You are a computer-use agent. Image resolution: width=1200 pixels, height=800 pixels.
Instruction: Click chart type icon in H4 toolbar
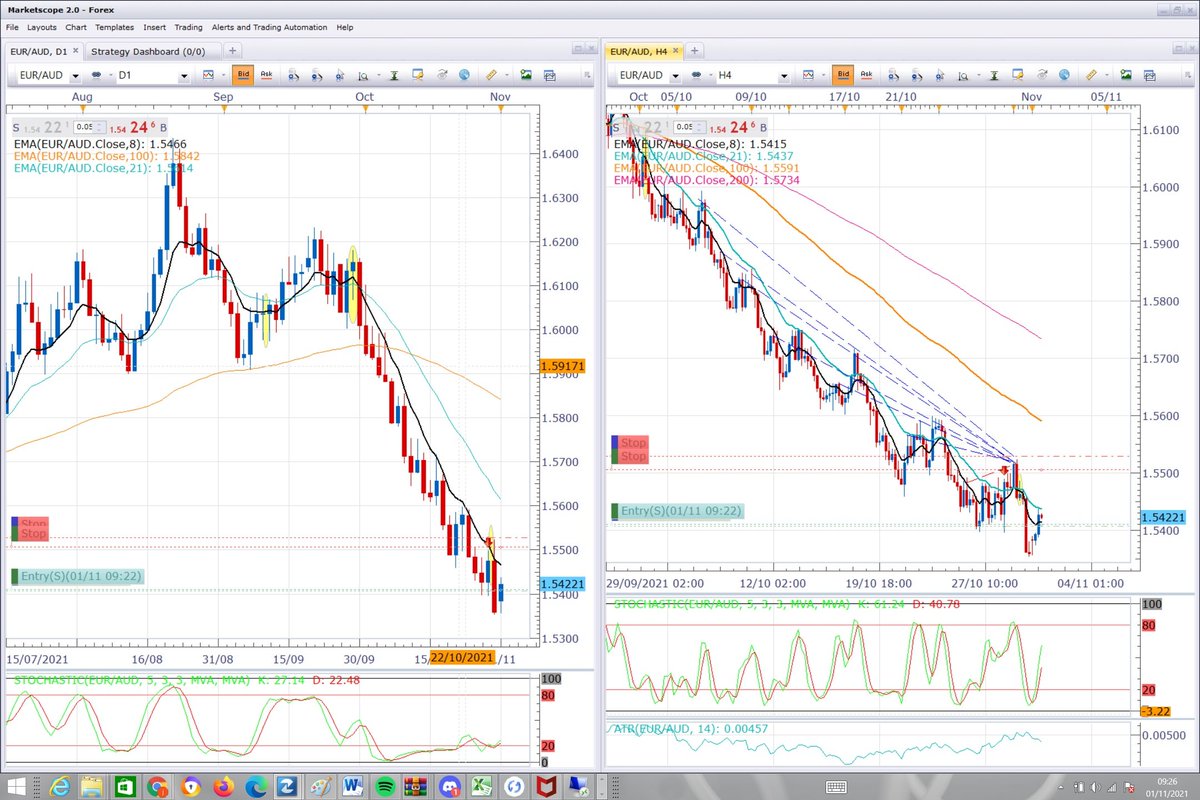(809, 75)
